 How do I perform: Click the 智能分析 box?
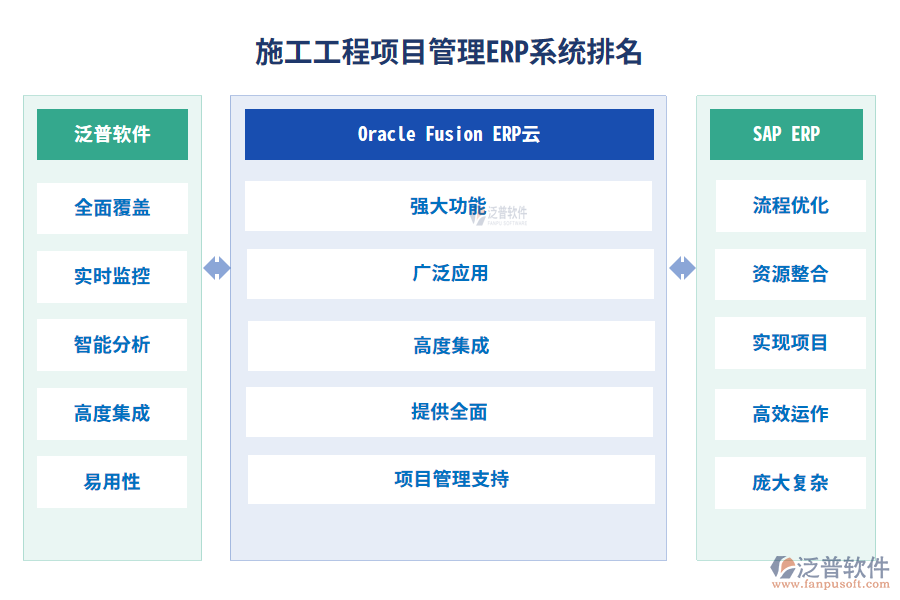[112, 345]
